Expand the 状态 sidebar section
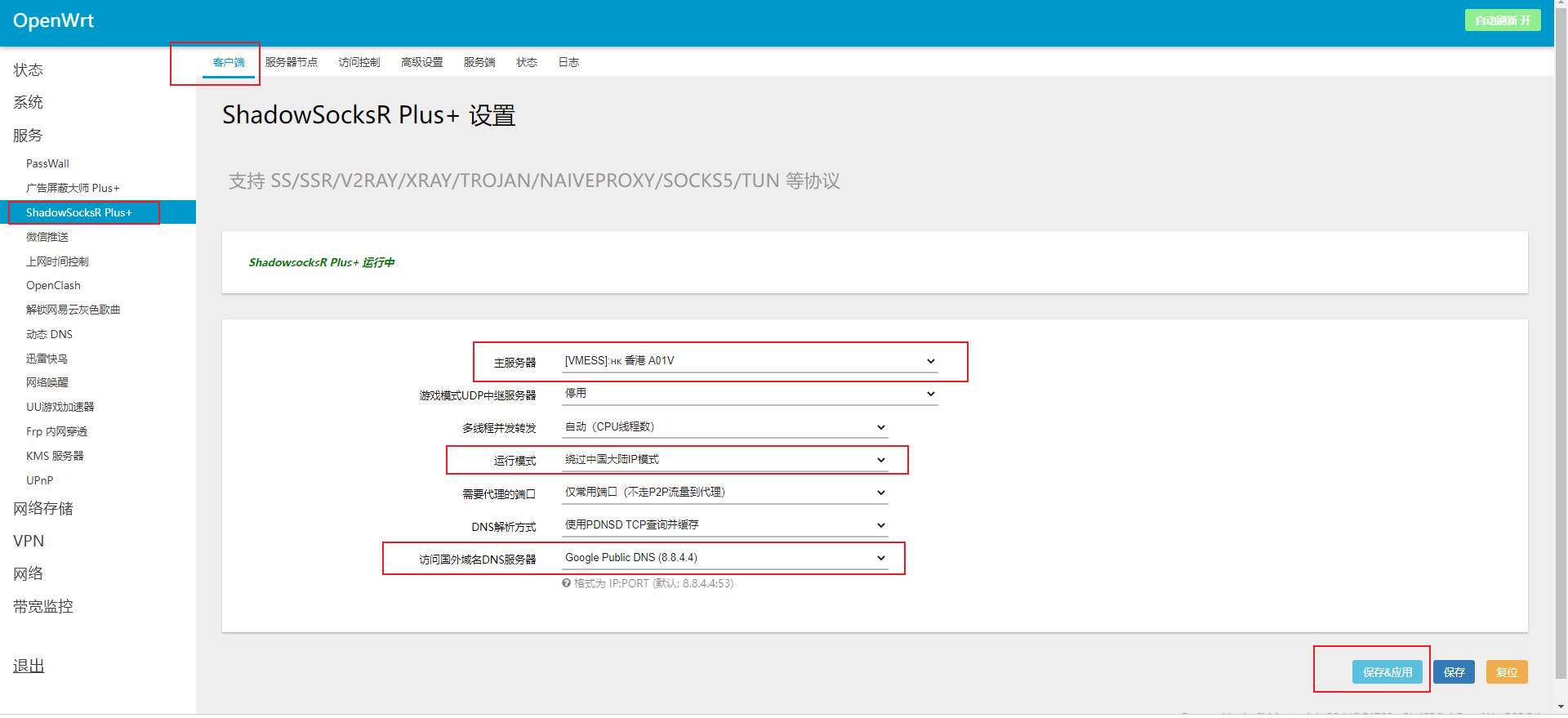Screen dimensions: 1568x718 point(29,70)
